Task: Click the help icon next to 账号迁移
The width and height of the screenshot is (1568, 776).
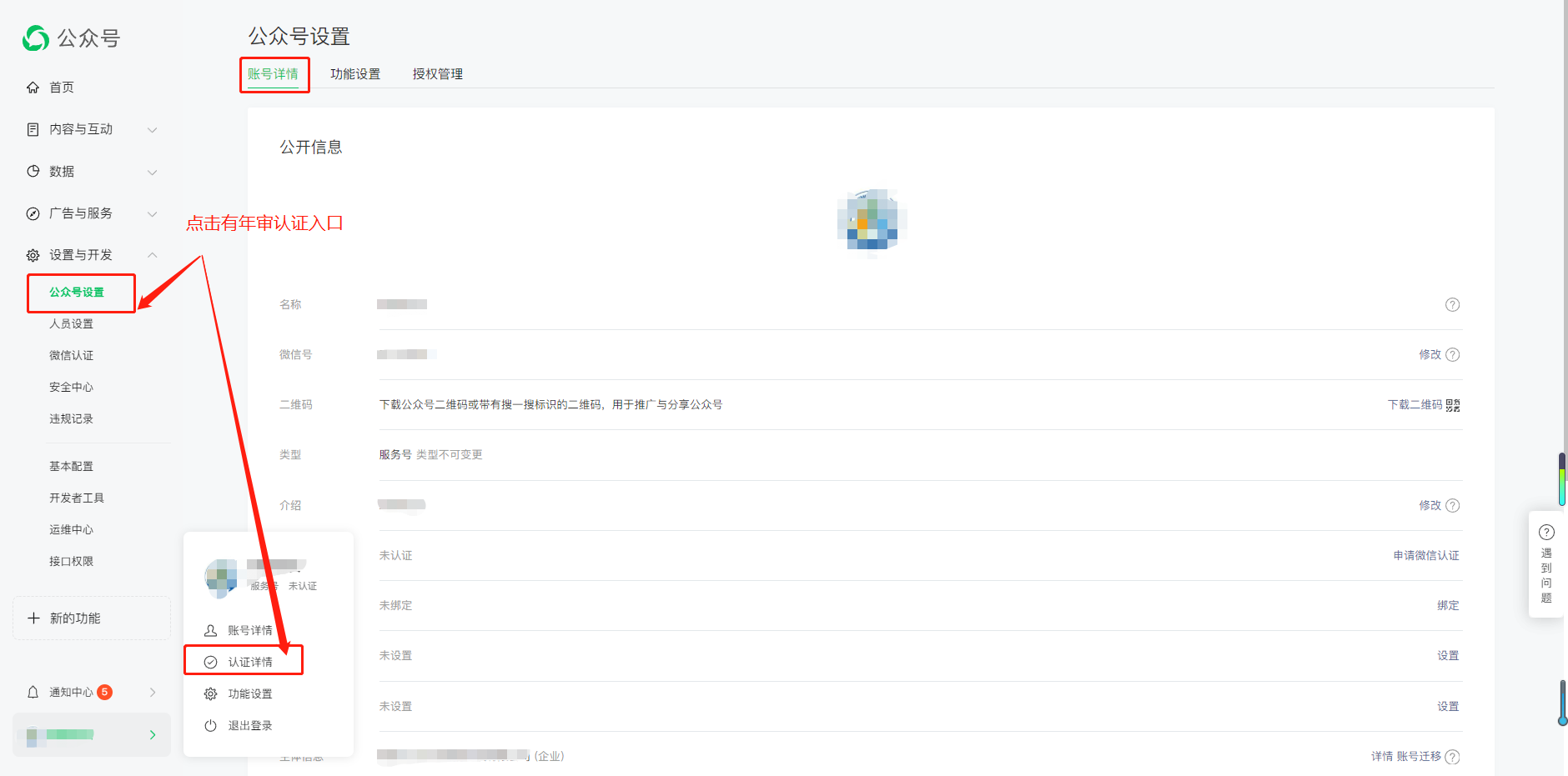Action: [1452, 757]
